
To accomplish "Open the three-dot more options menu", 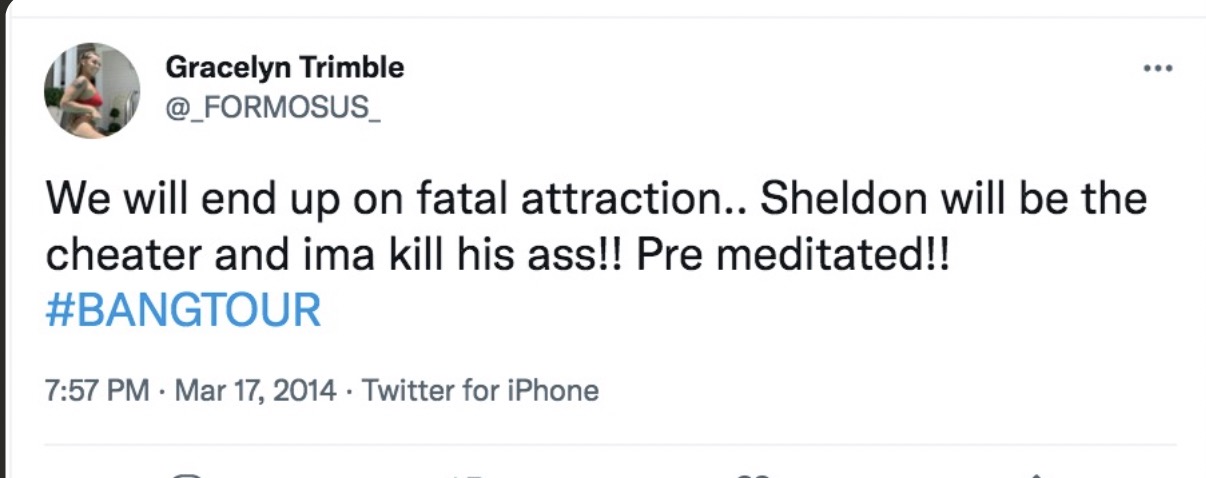I will [x=1157, y=69].
